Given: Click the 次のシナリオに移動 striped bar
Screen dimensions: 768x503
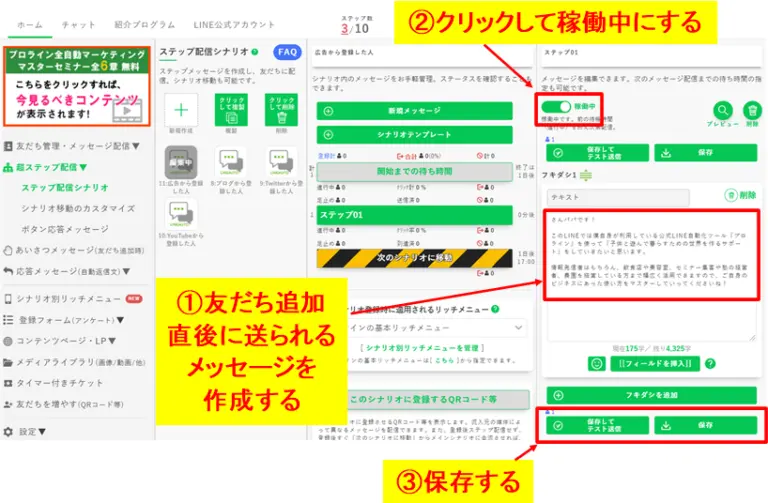Looking at the screenshot, I should [x=414, y=258].
